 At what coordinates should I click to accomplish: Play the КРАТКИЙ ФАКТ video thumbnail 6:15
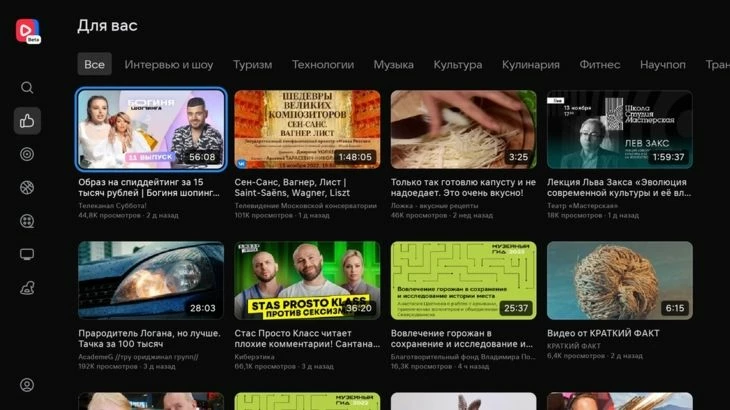[620, 280]
